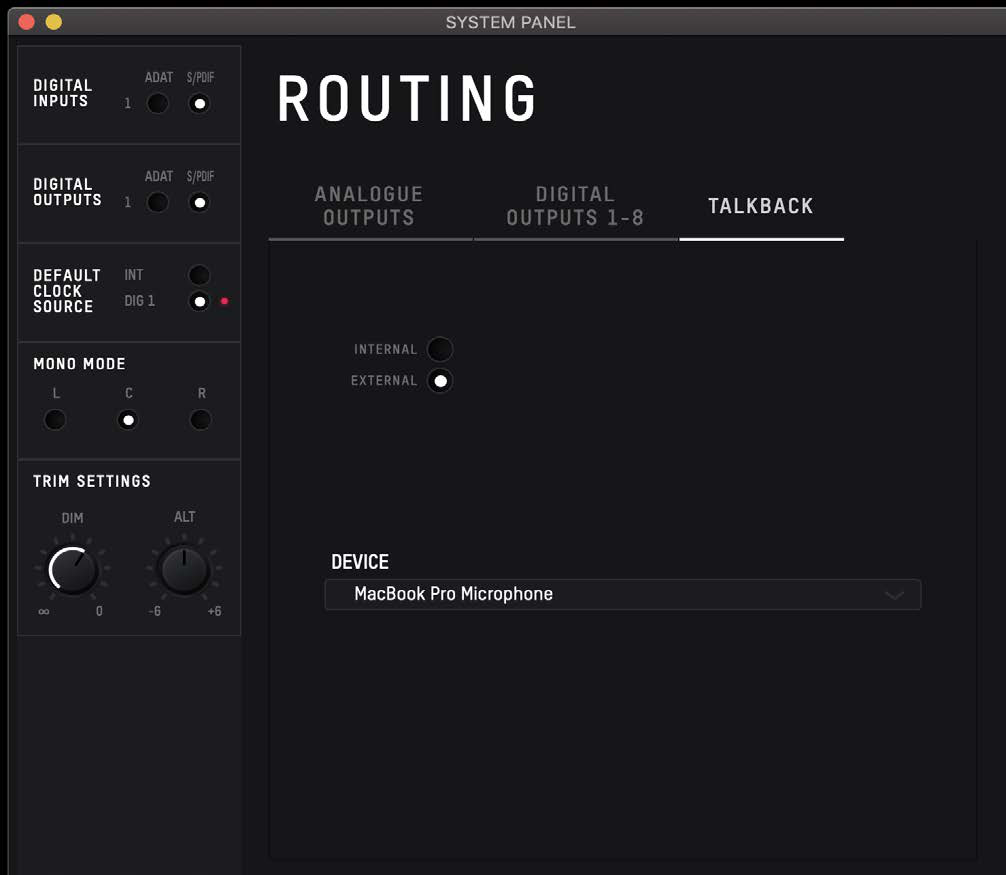Click the red clock status indicator dot
The image size is (1006, 875).
point(225,301)
